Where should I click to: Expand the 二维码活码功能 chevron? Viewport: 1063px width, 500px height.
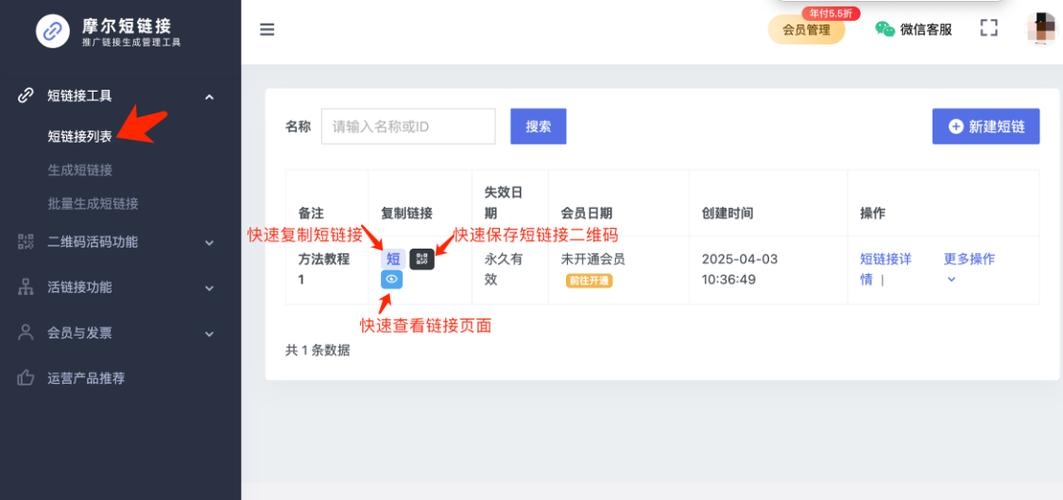209,243
